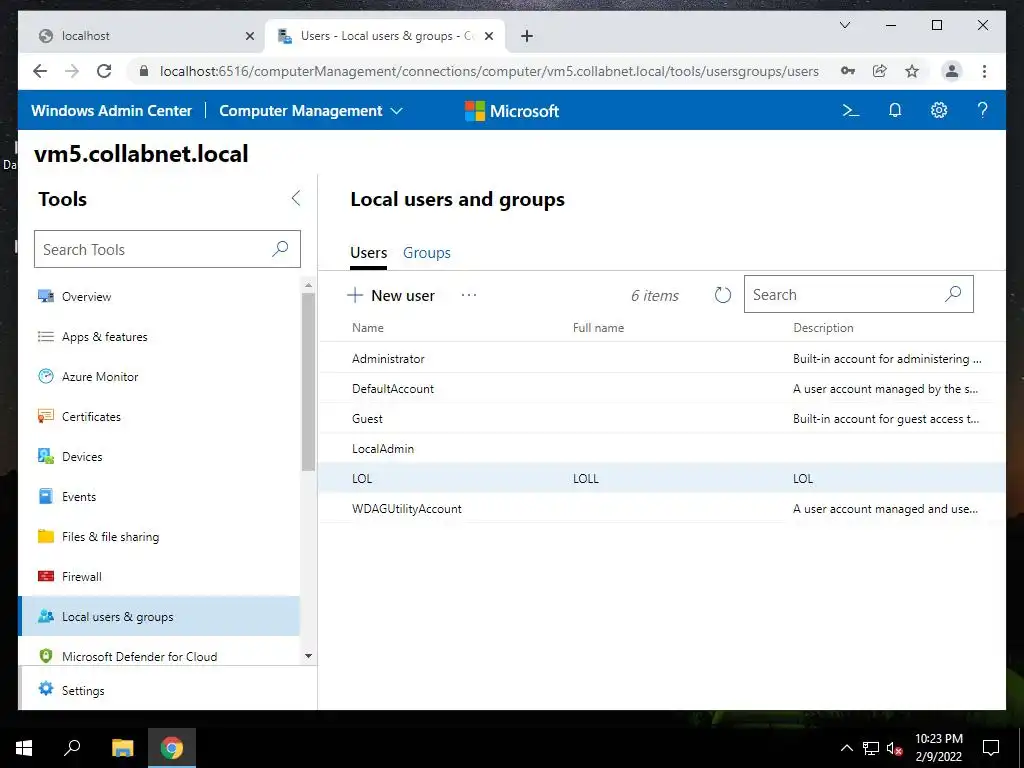Viewport: 1024px width, 768px height.
Task: Go back in browser history
Action: (x=40, y=71)
